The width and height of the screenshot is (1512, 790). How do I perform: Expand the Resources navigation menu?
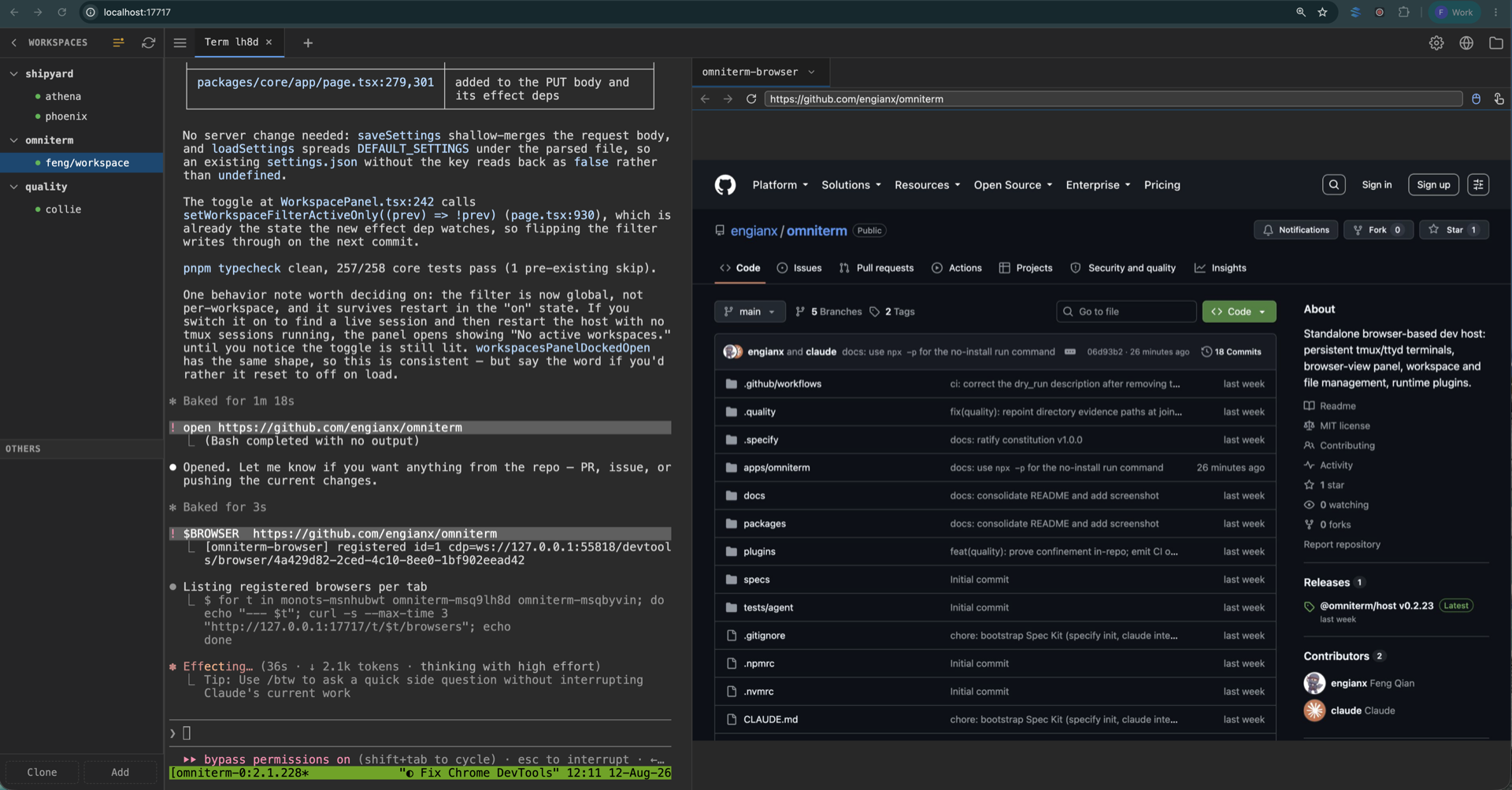tap(927, 185)
